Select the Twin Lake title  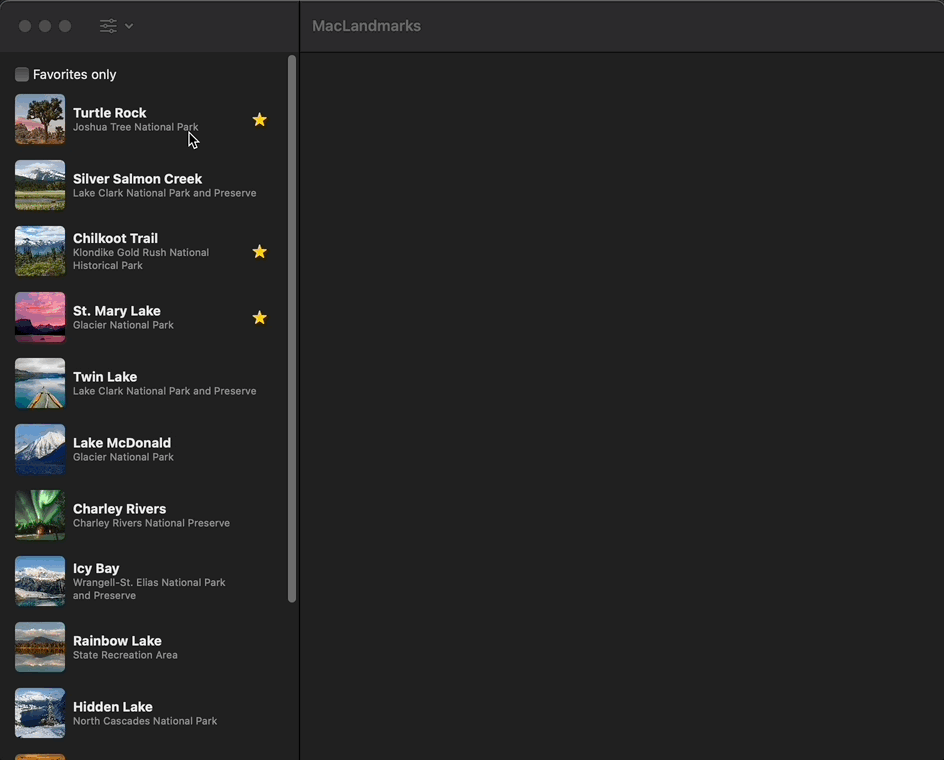(105, 377)
